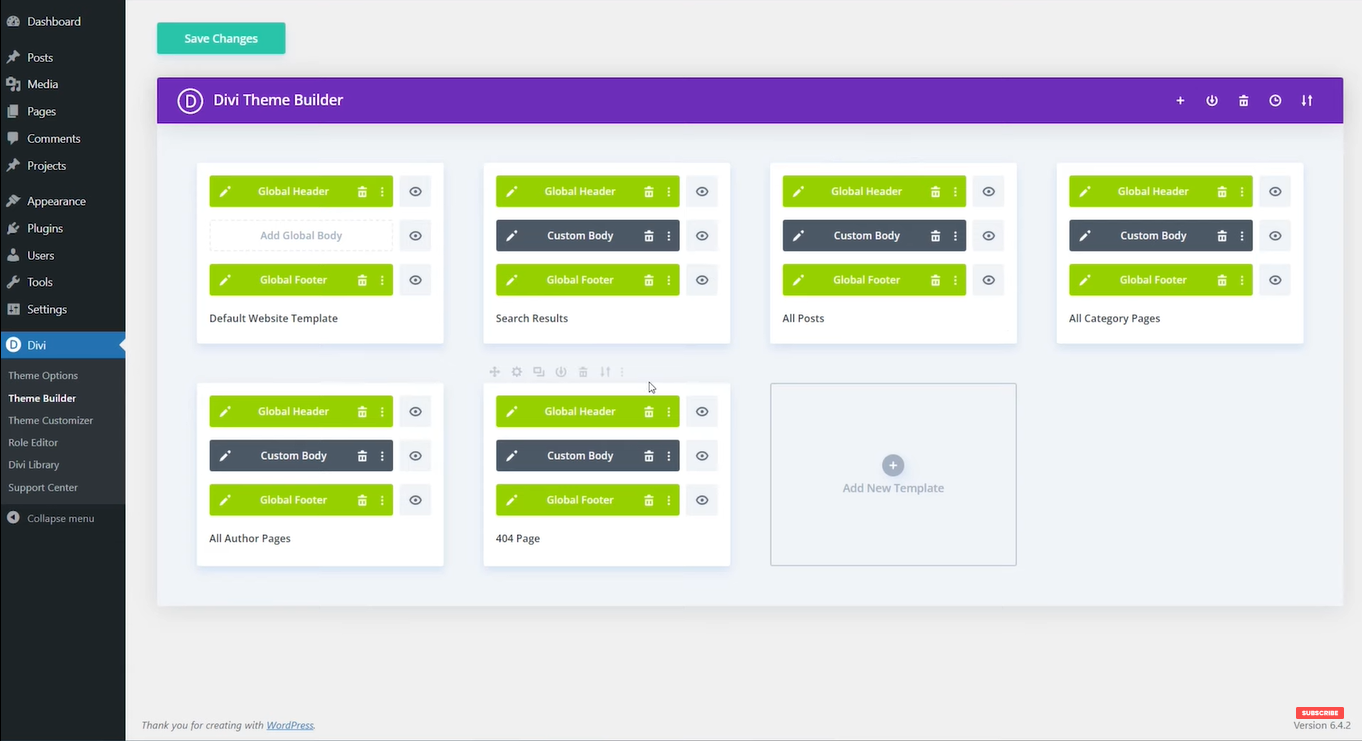Hide Global Header in Default Website Template

pos(415,192)
